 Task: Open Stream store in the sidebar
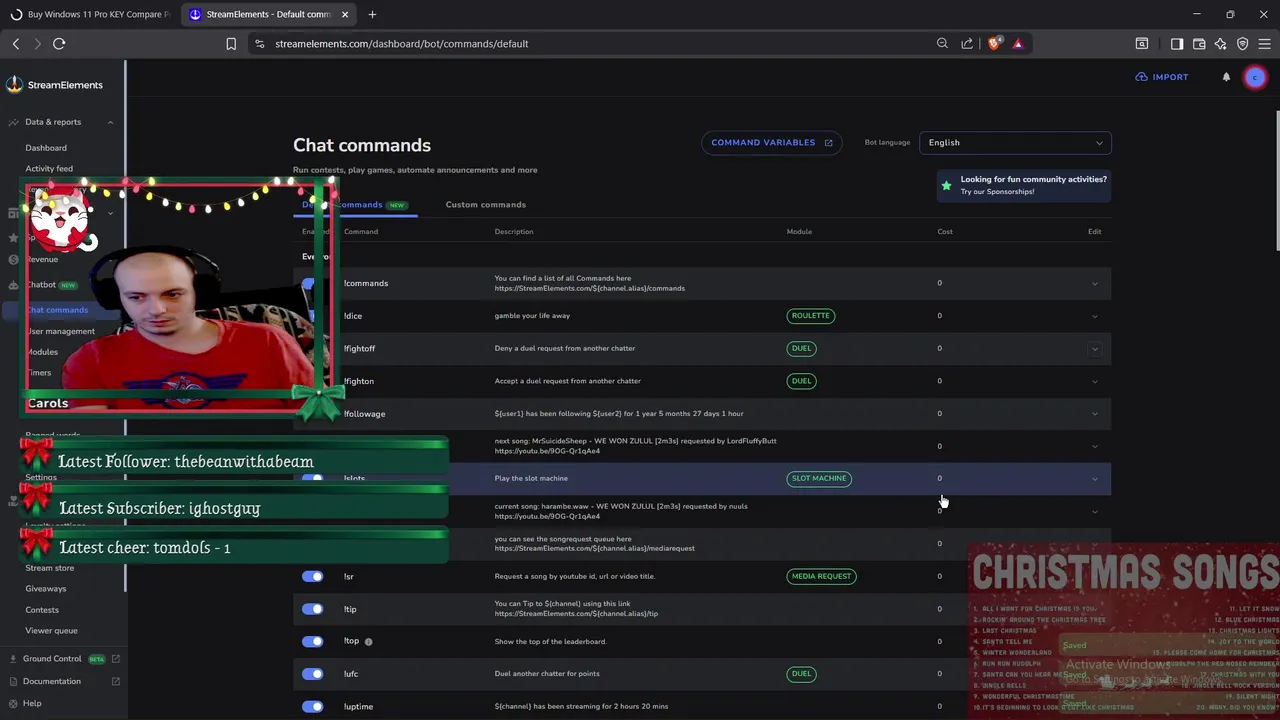tap(49, 568)
